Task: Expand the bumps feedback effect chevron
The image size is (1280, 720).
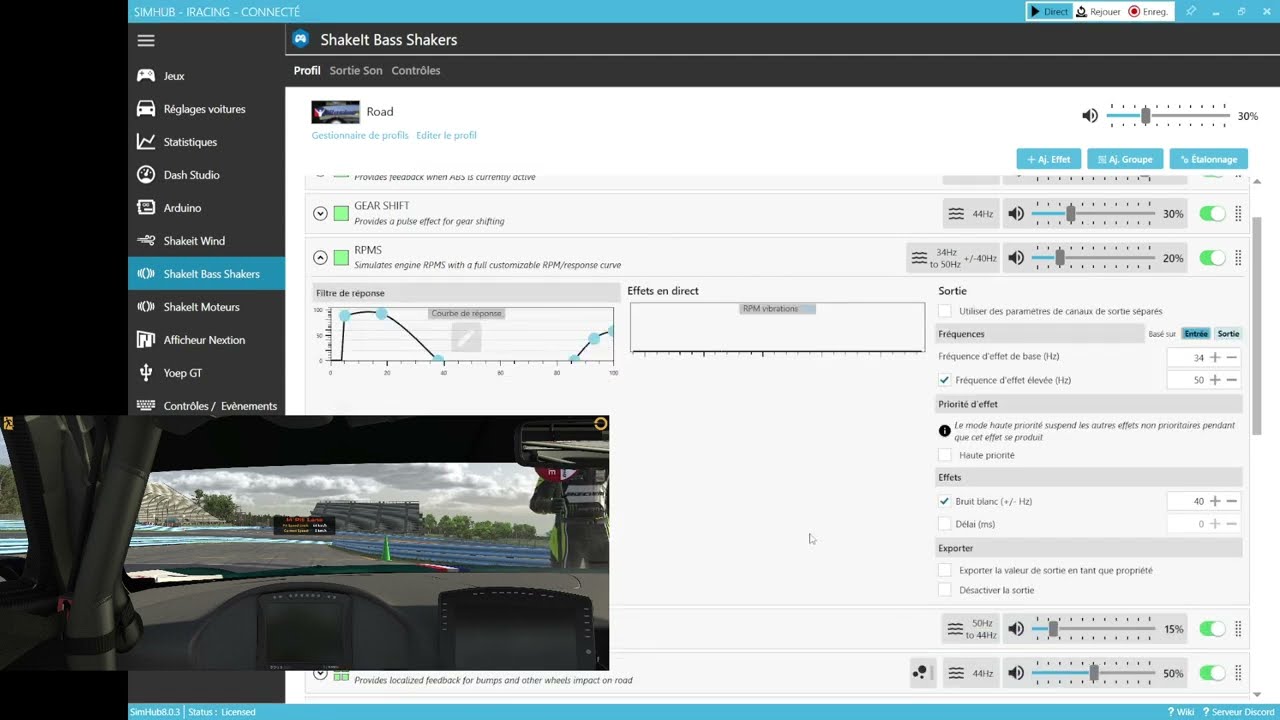Action: pyautogui.click(x=320, y=673)
